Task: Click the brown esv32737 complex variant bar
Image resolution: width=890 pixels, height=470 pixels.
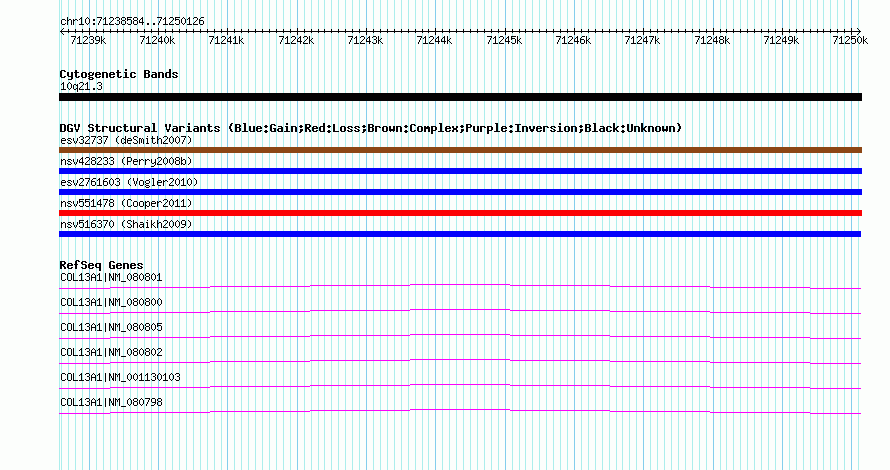Action: (x=460, y=150)
